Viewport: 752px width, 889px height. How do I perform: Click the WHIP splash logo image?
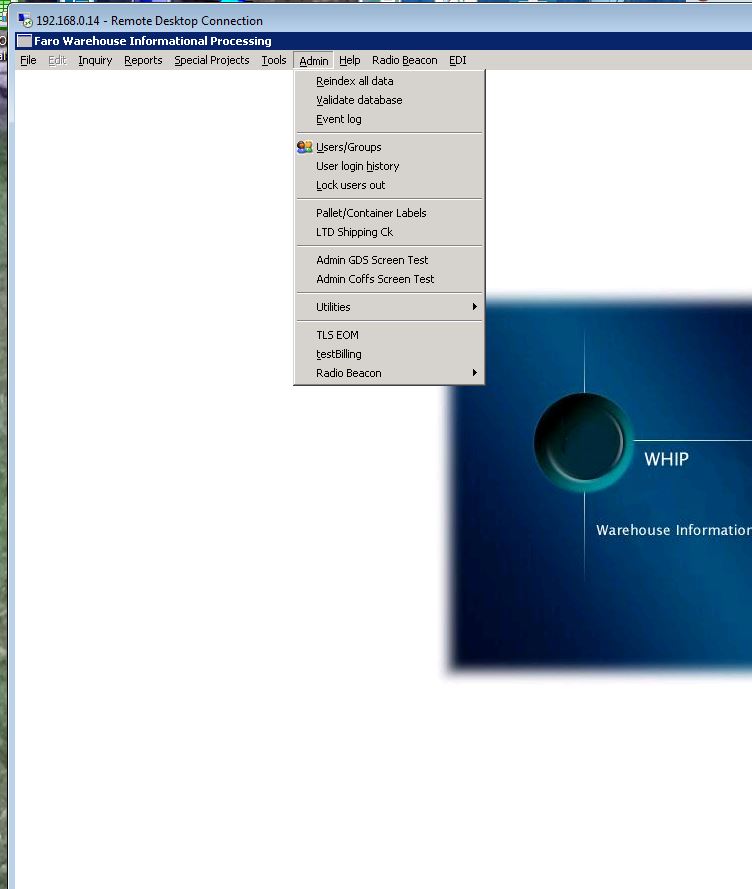pos(600,484)
